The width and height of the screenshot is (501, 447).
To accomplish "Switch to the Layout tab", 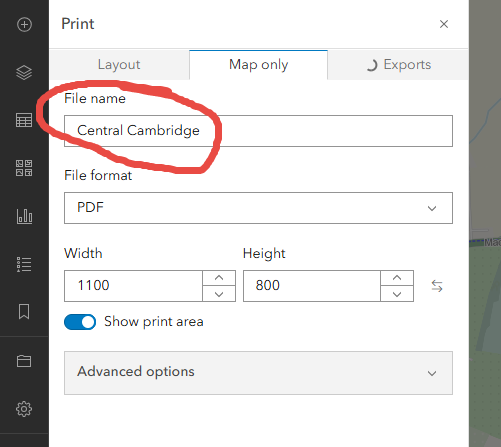I will pyautogui.click(x=119, y=65).
